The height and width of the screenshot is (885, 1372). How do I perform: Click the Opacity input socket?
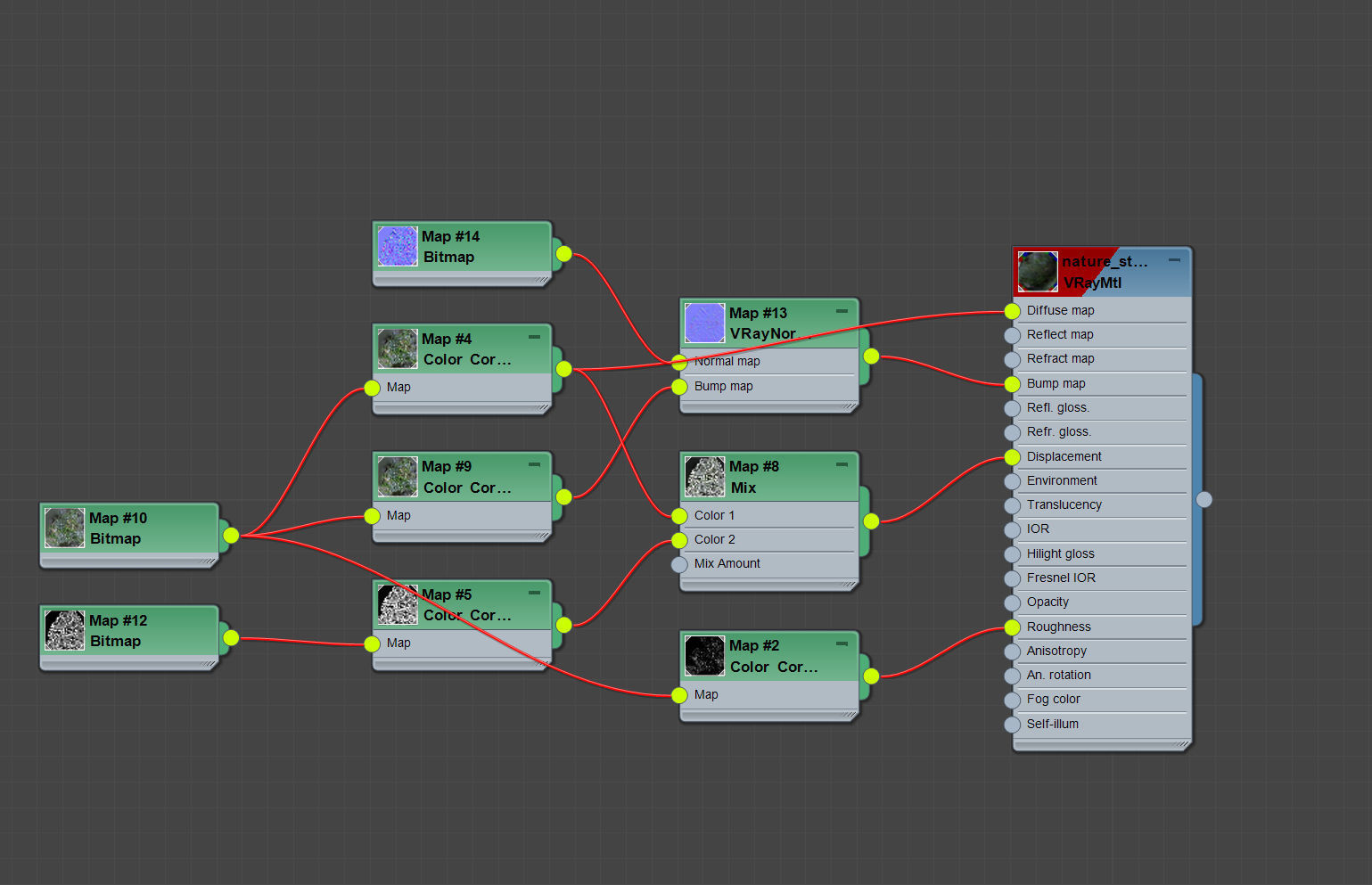coord(1012,602)
